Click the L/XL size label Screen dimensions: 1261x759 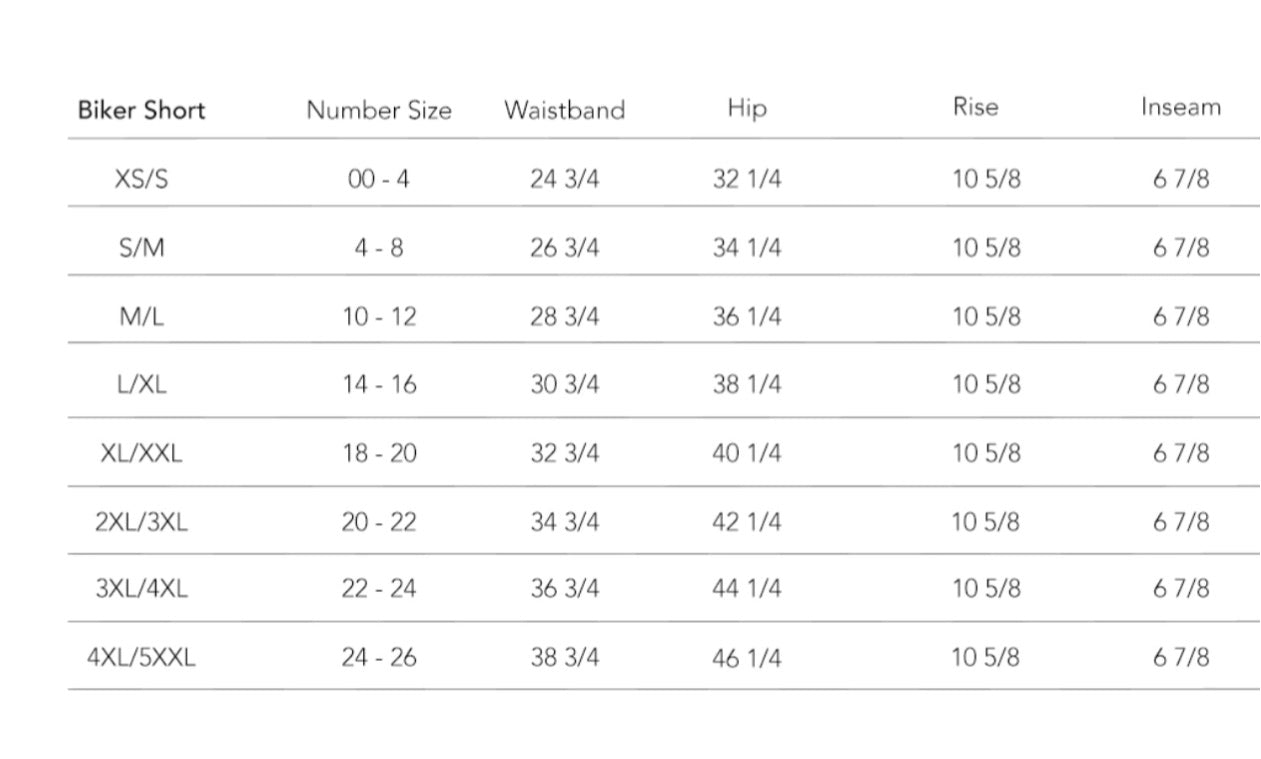[141, 385]
